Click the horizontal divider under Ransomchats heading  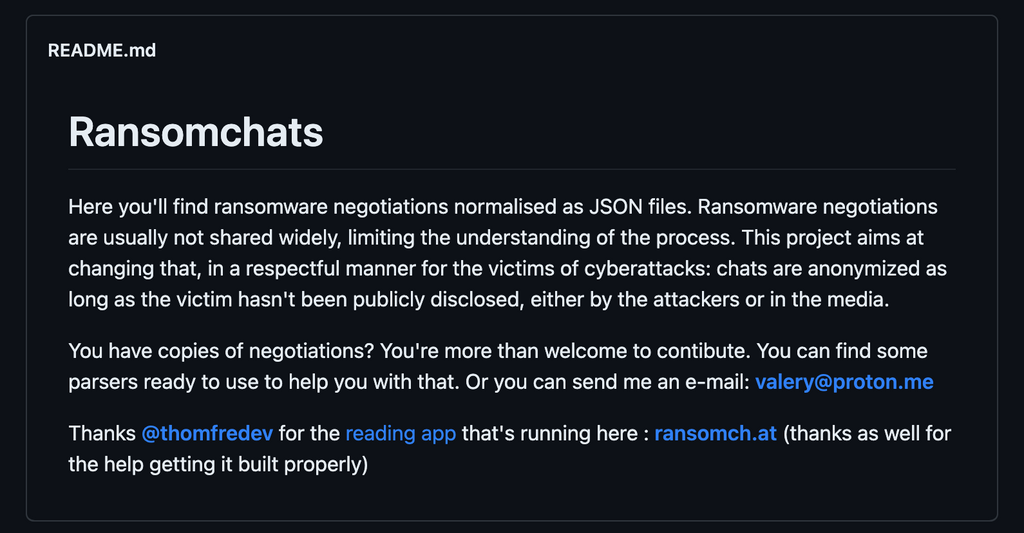(512, 169)
